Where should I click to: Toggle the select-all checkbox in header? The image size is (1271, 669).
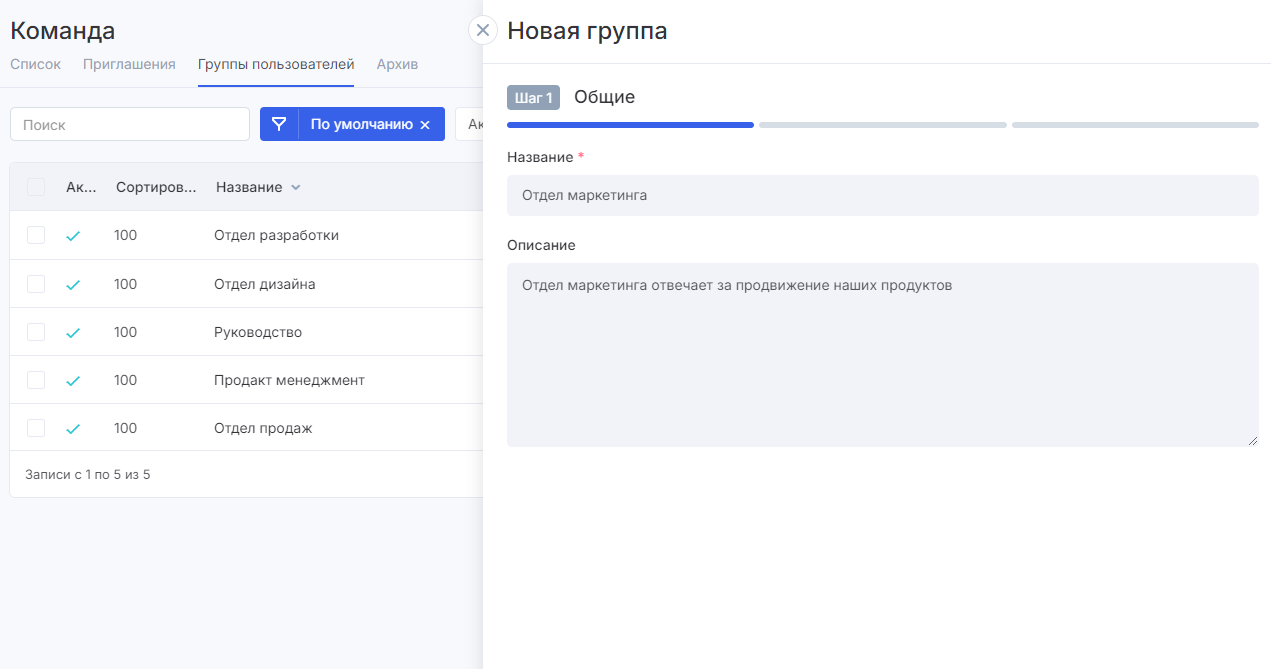point(36,187)
